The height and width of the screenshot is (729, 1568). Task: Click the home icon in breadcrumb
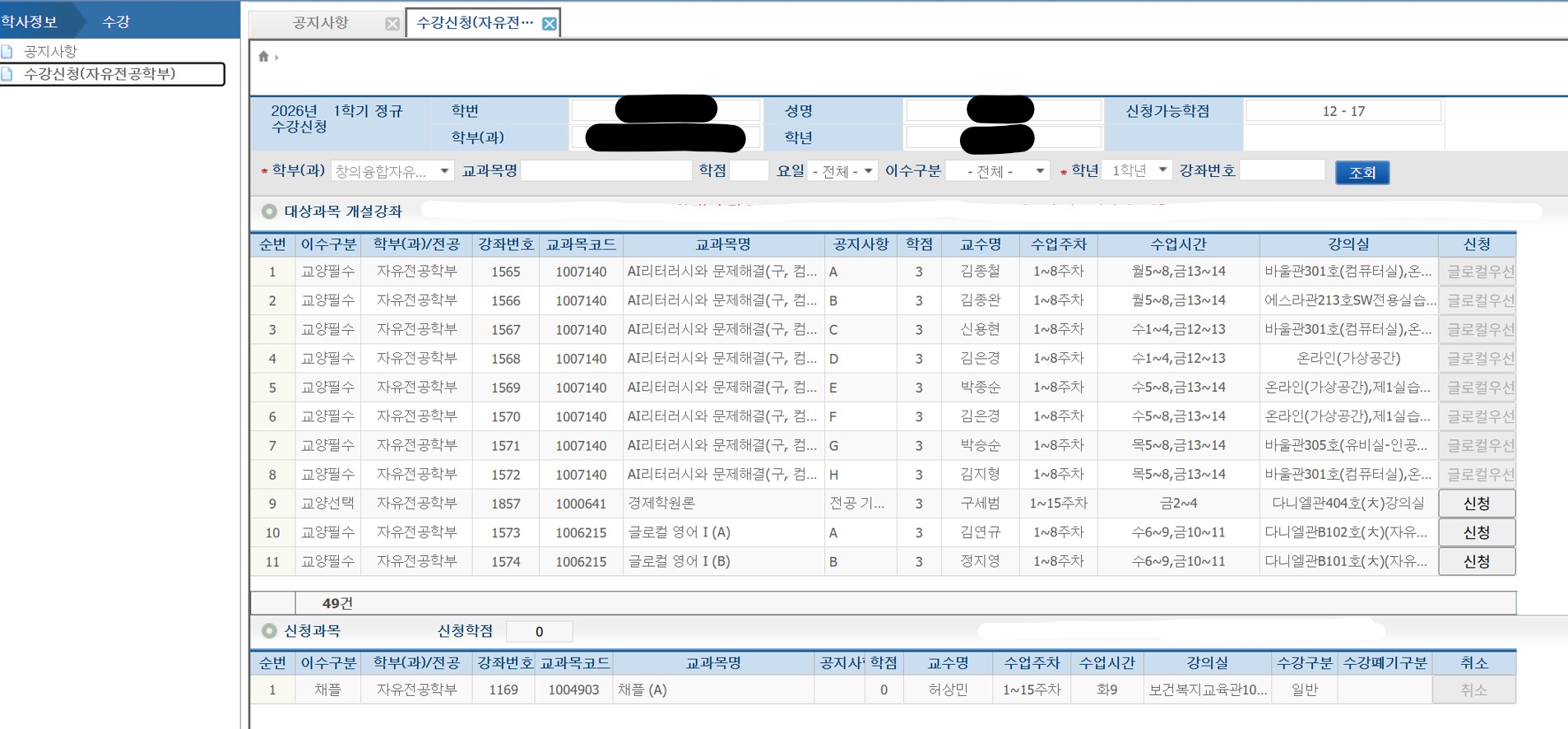click(x=263, y=57)
